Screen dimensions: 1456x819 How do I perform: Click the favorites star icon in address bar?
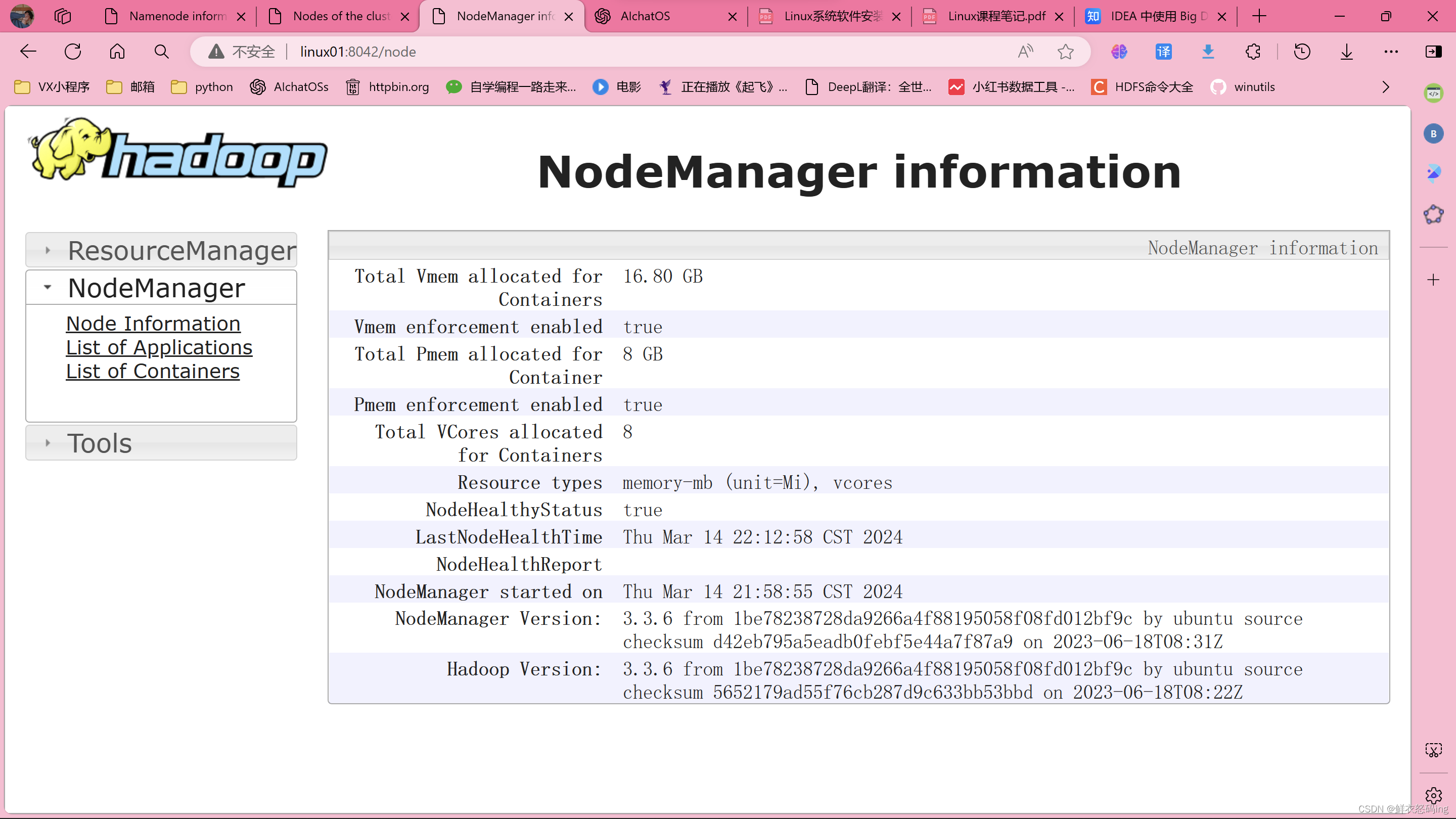click(x=1065, y=52)
